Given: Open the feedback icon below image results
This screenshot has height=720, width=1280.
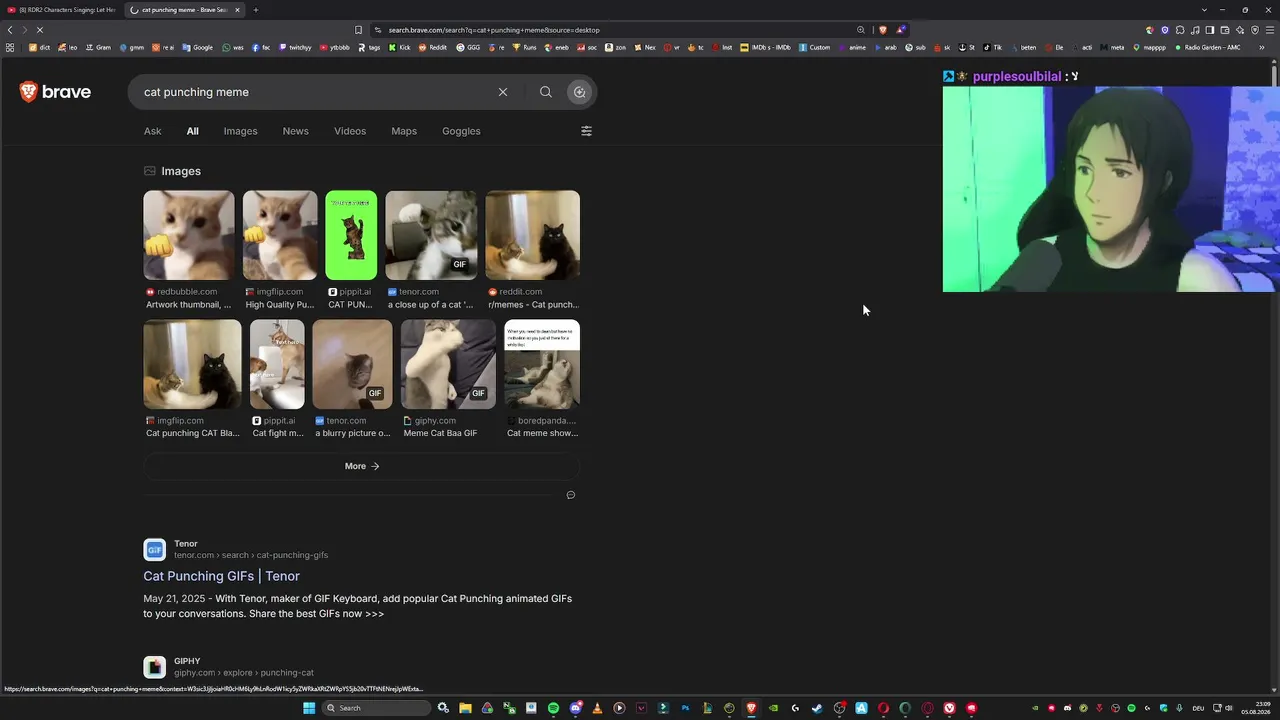Looking at the screenshot, I should pos(571,495).
